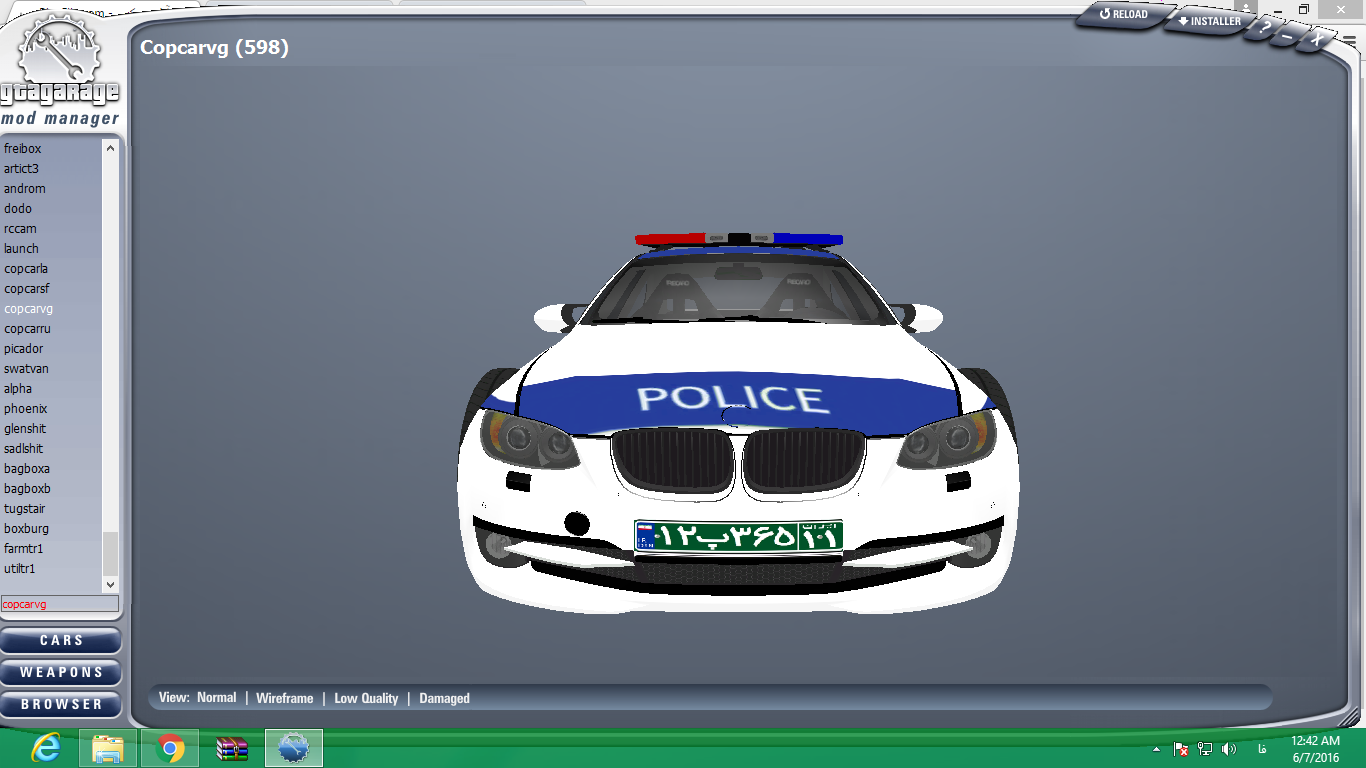Switch to Low Quality view
The height and width of the screenshot is (768, 1366).
point(366,698)
